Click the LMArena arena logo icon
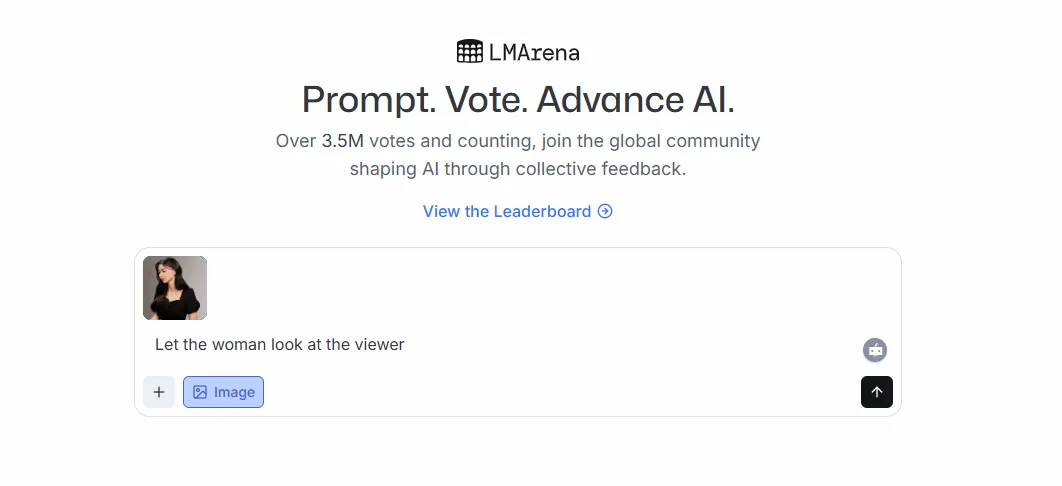This screenshot has height=486, width=1062. pyautogui.click(x=469, y=51)
